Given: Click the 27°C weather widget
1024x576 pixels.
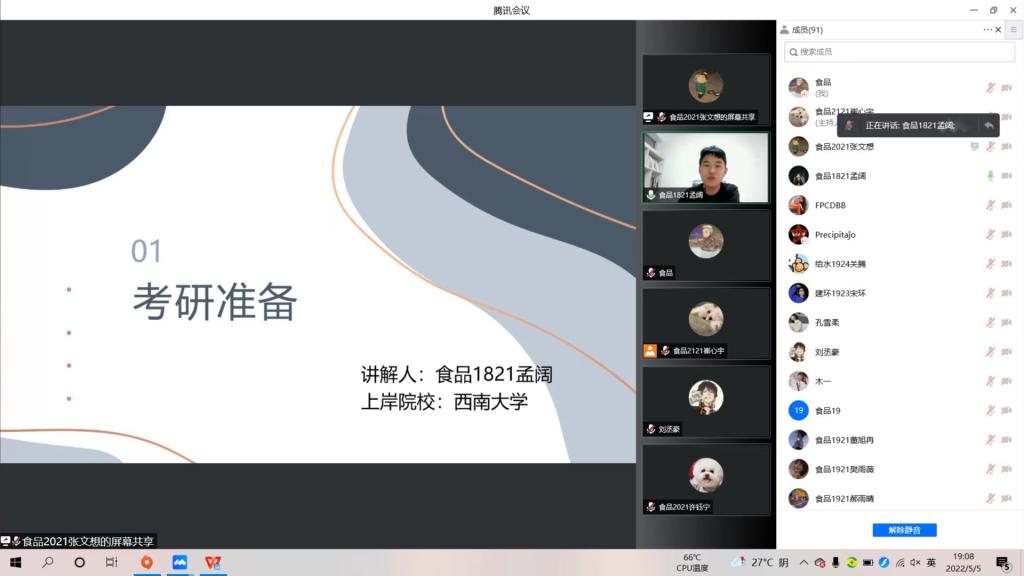Looking at the screenshot, I should pos(760,562).
